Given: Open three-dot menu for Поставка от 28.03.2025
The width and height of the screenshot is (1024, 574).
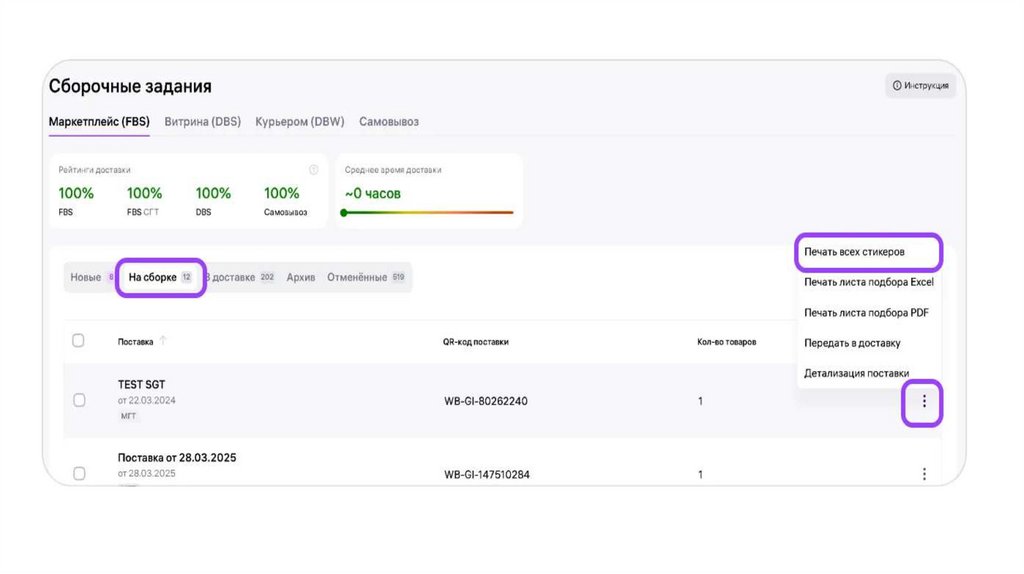Looking at the screenshot, I should [923, 474].
